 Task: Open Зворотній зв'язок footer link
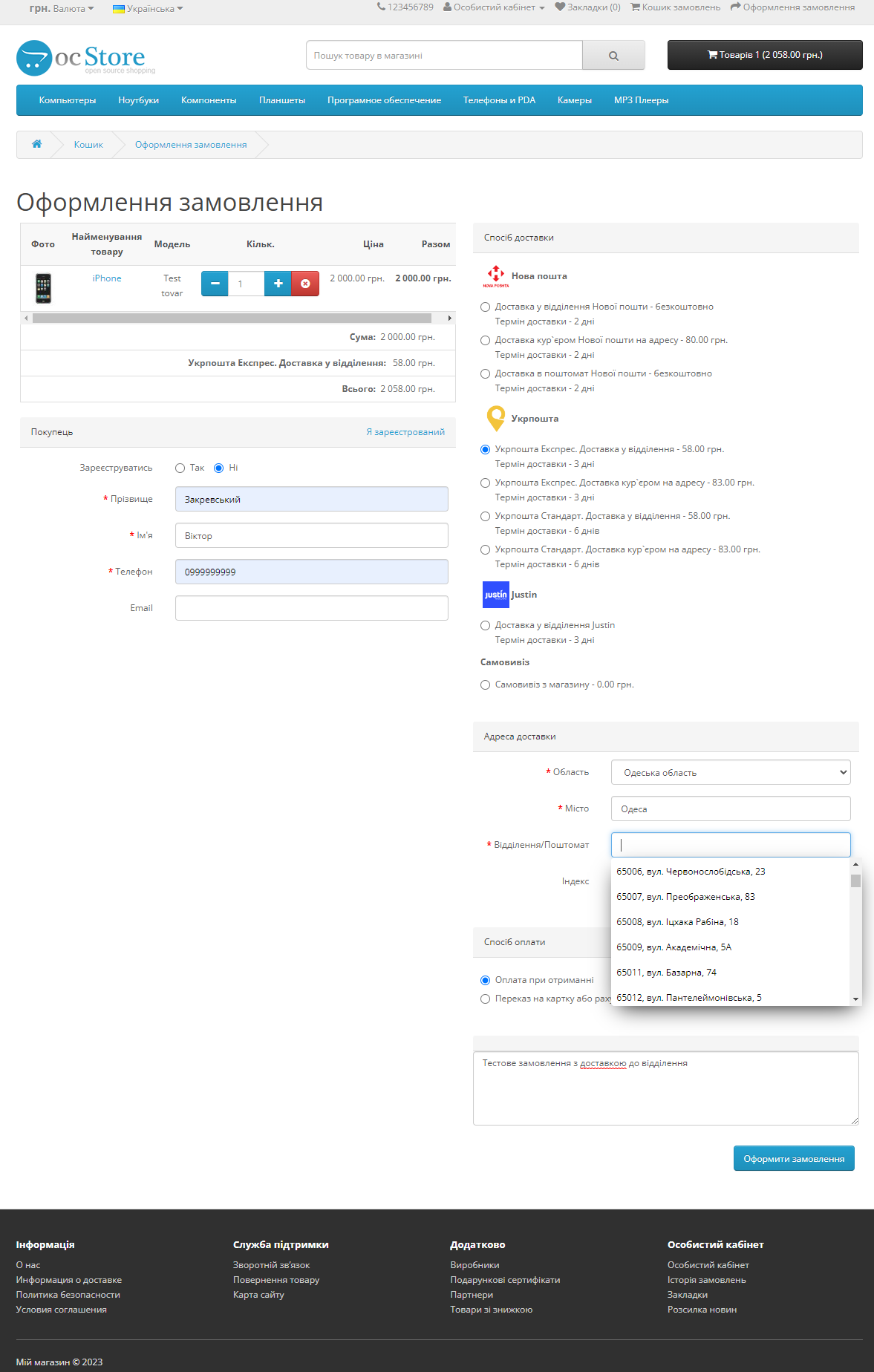click(272, 1265)
